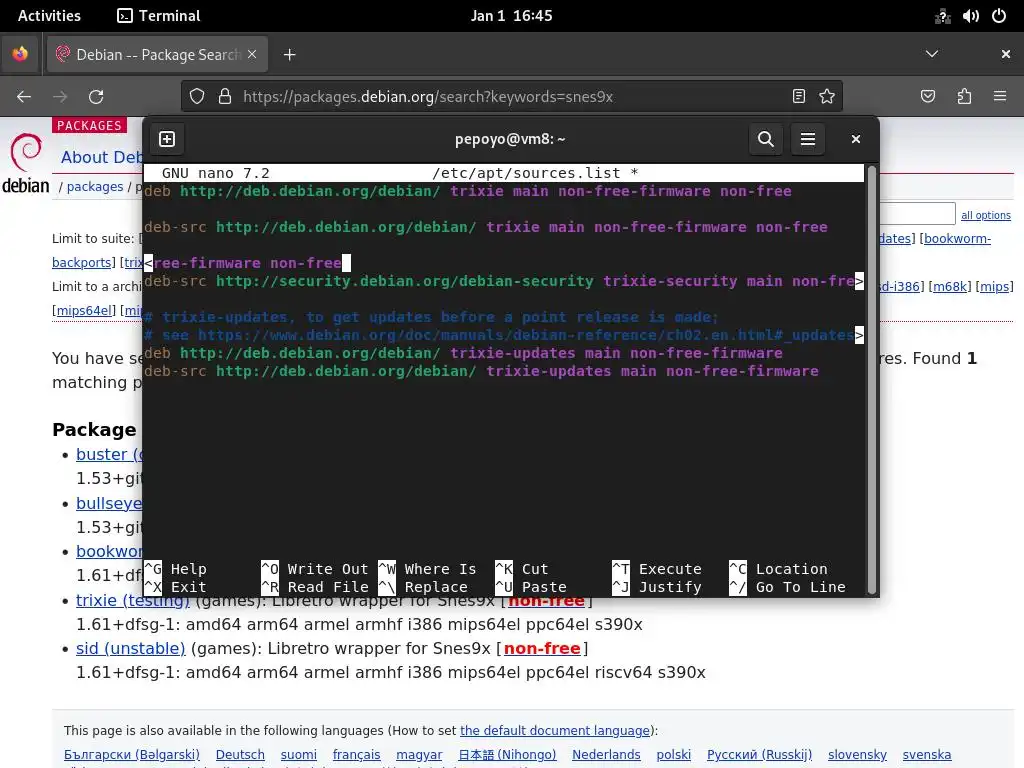Click the tracking protection shield icon
1024x768 pixels.
[x=197, y=97]
